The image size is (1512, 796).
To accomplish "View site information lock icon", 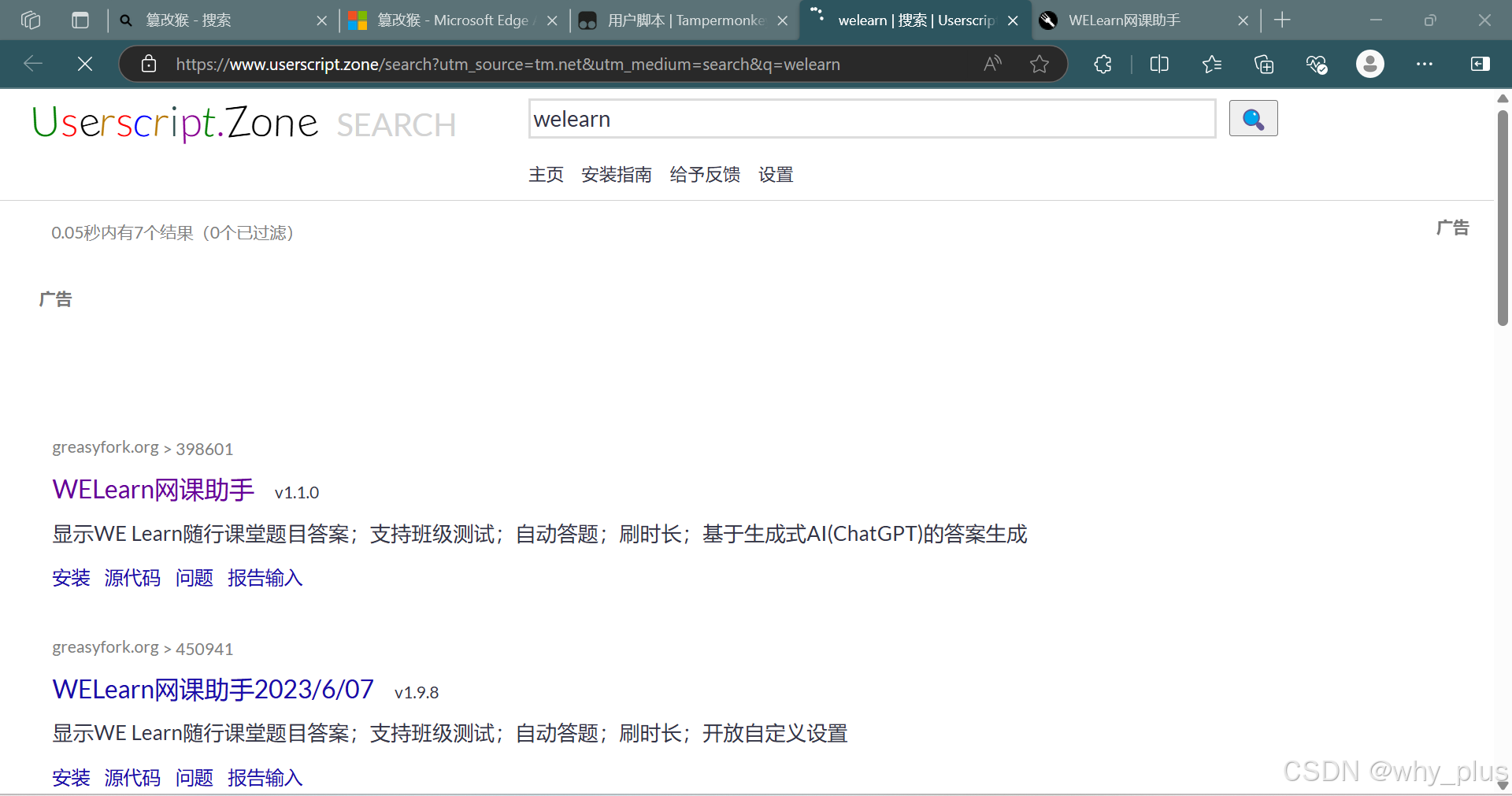I will (x=149, y=64).
